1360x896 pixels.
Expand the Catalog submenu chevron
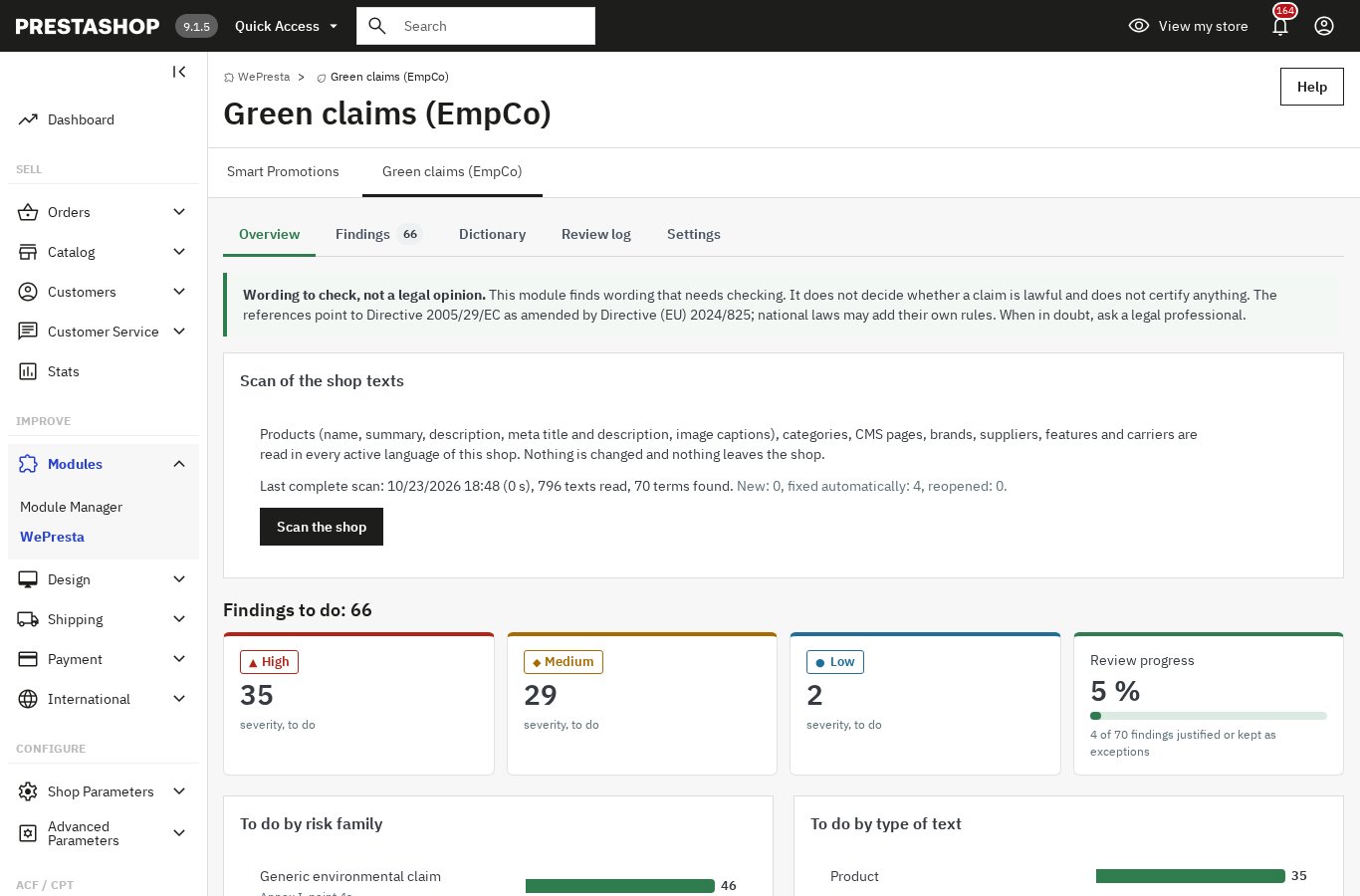179,252
